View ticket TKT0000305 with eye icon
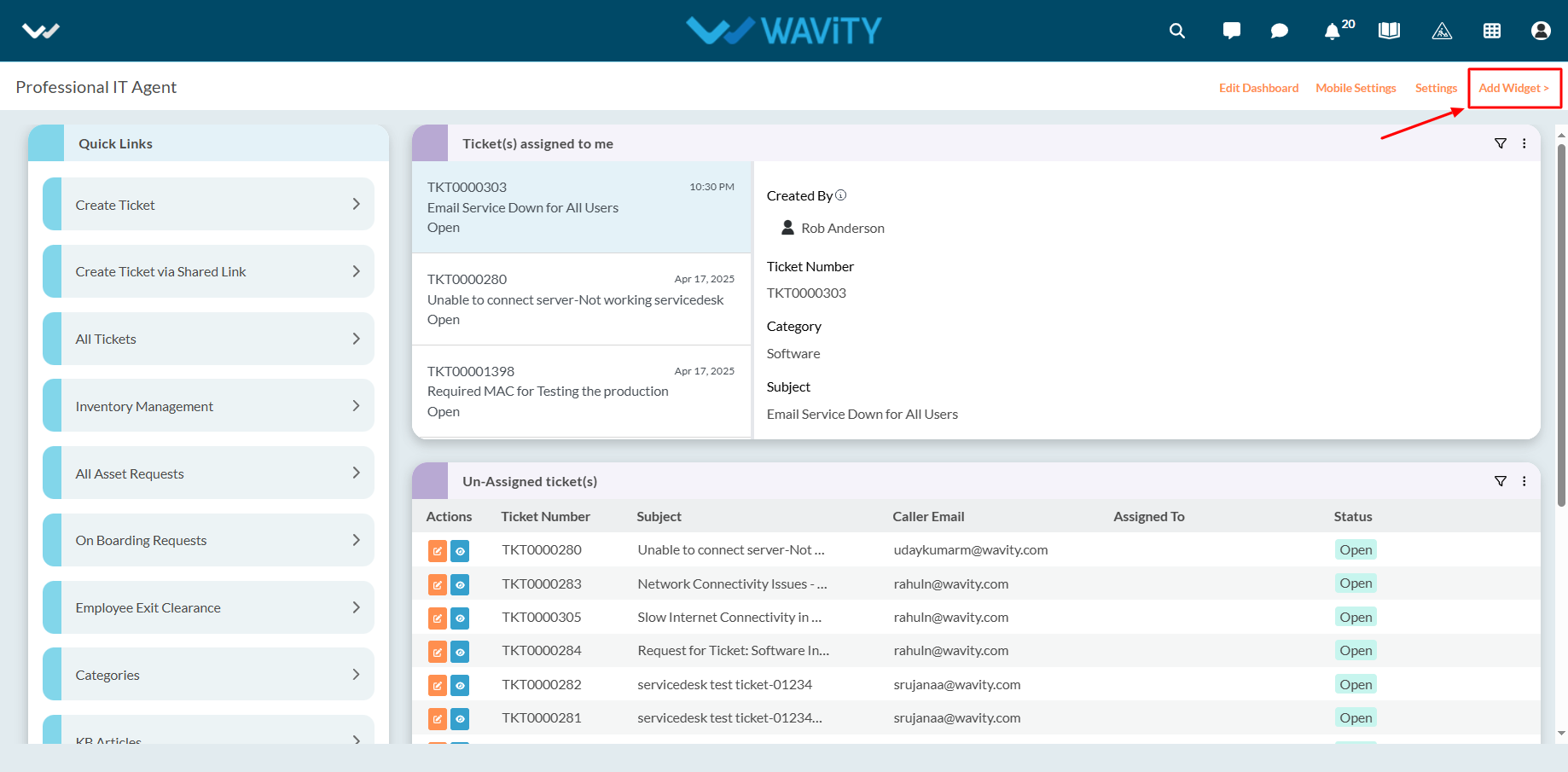Viewport: 1568px width, 772px height. 460,618
